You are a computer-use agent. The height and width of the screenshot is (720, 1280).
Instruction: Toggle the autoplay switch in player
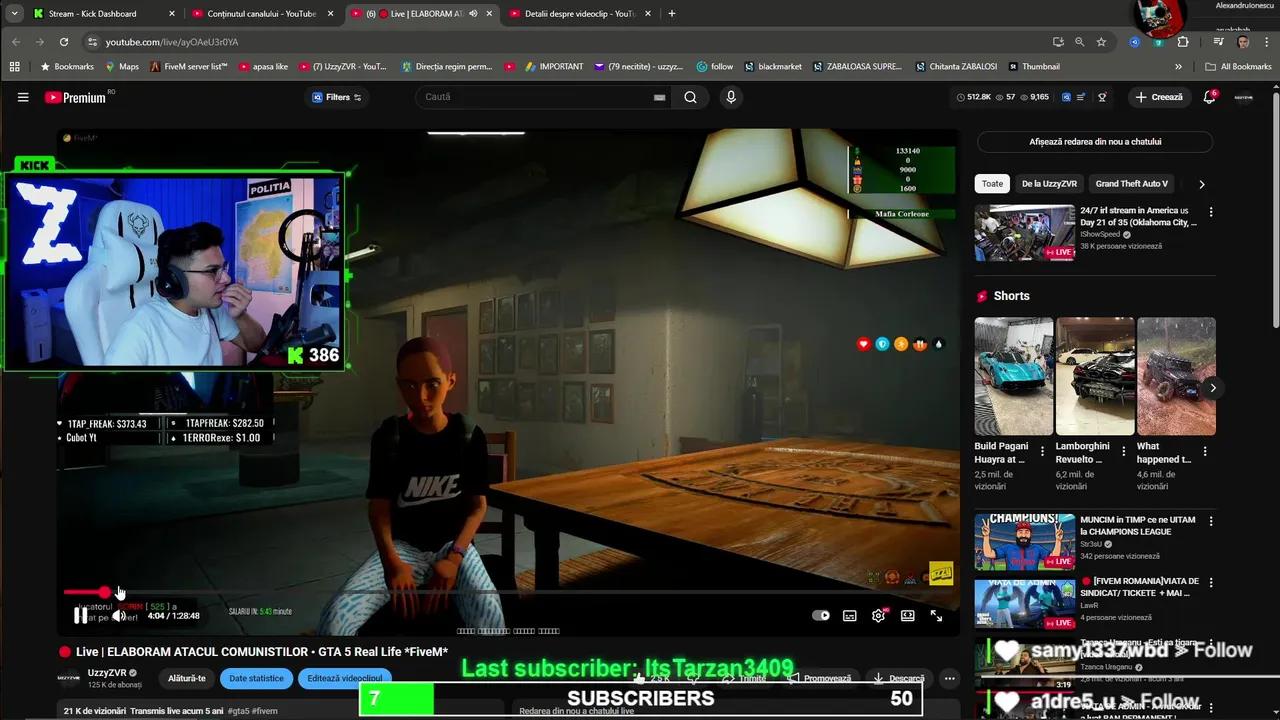pos(821,616)
